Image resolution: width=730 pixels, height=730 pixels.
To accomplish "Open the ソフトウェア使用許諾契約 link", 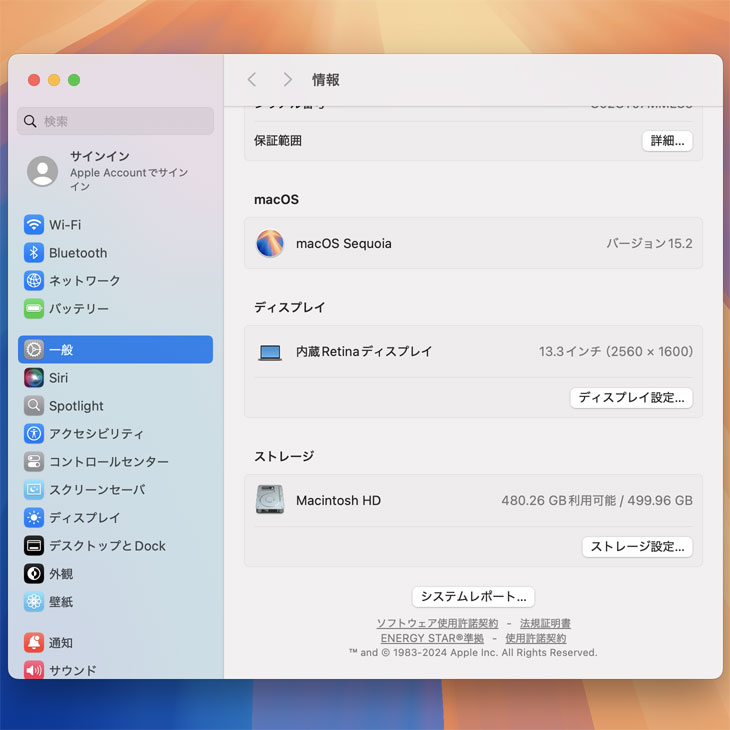I will click(x=437, y=623).
